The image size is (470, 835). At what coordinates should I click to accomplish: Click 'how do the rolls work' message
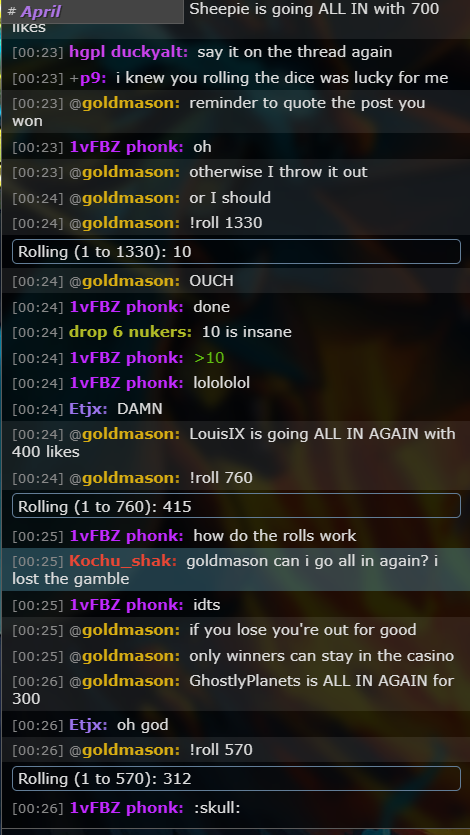pyautogui.click(x=275, y=536)
